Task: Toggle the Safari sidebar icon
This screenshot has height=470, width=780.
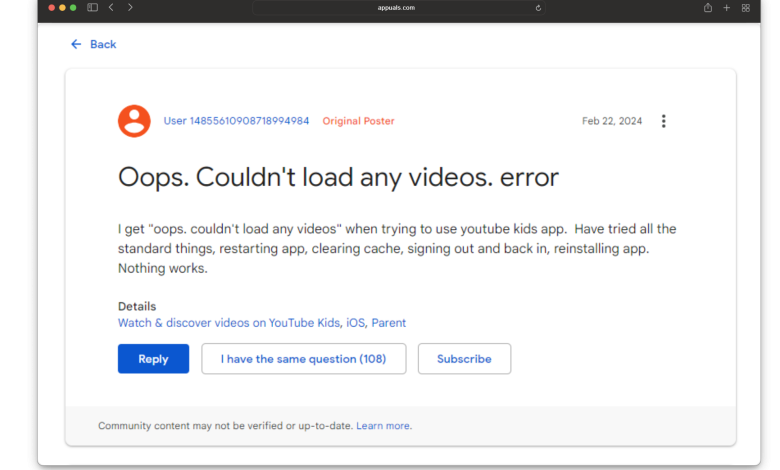Action: click(92, 7)
